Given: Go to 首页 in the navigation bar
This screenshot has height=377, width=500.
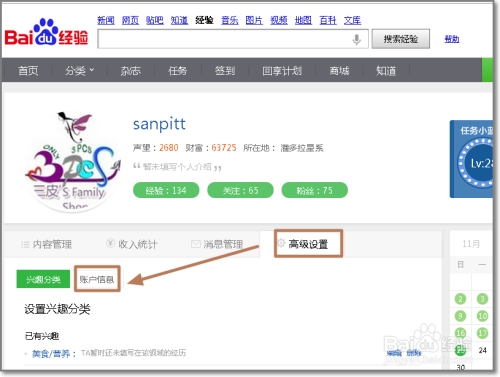Looking at the screenshot, I should tap(28, 71).
